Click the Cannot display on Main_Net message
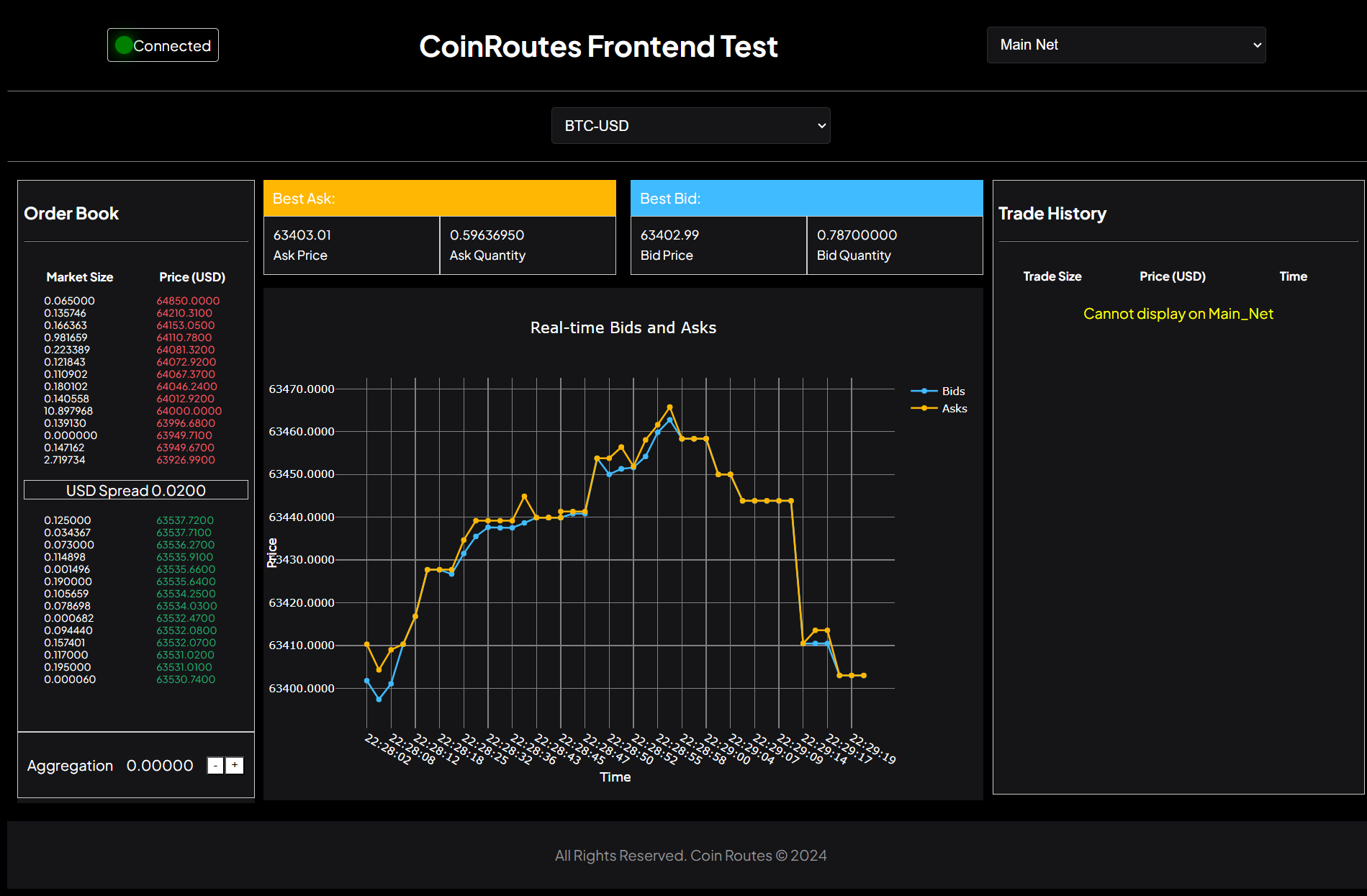This screenshot has width=1367, height=896. (x=1178, y=314)
